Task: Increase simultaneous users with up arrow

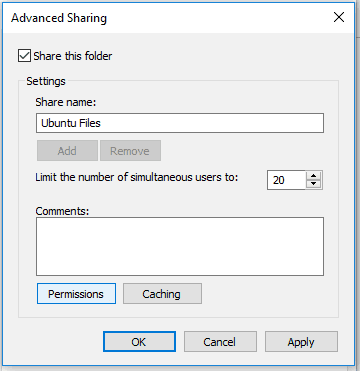Action: 313,175
